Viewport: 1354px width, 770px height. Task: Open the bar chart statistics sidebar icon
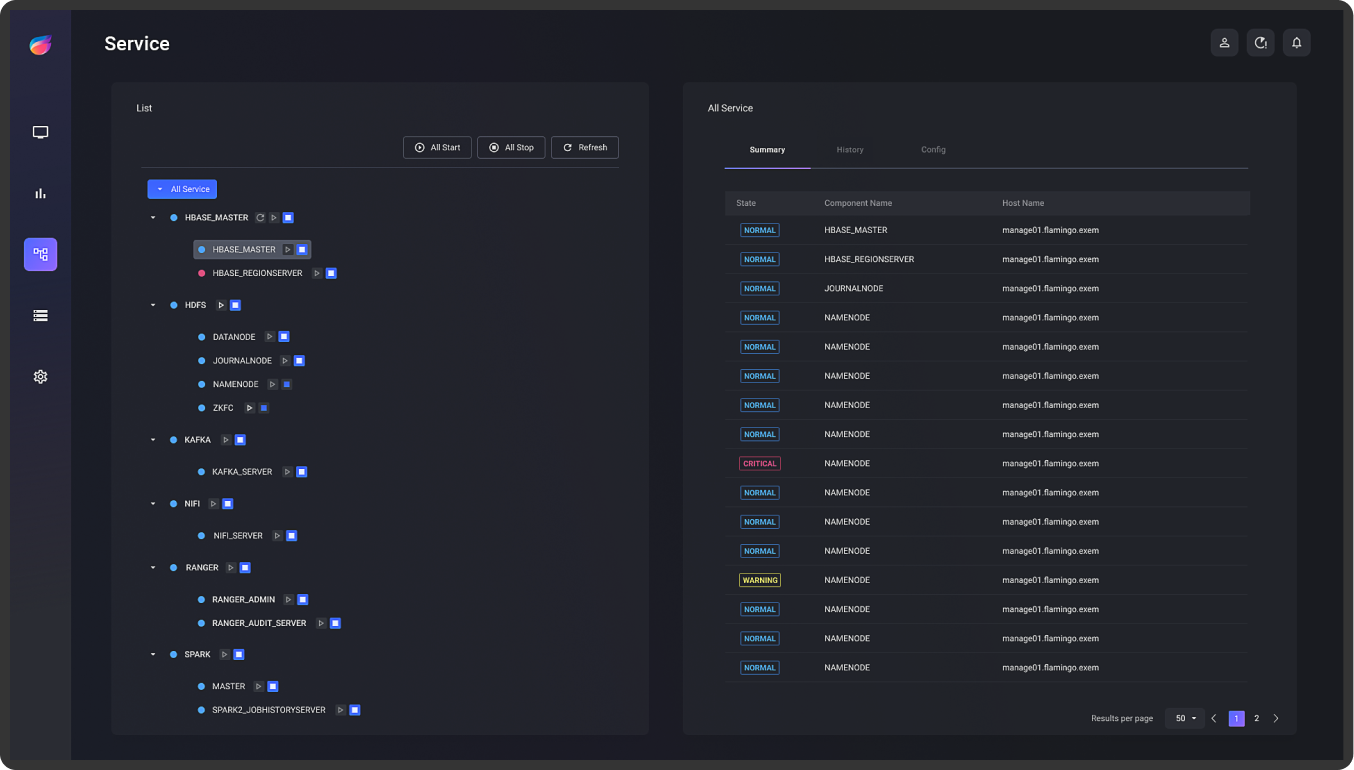click(40, 193)
